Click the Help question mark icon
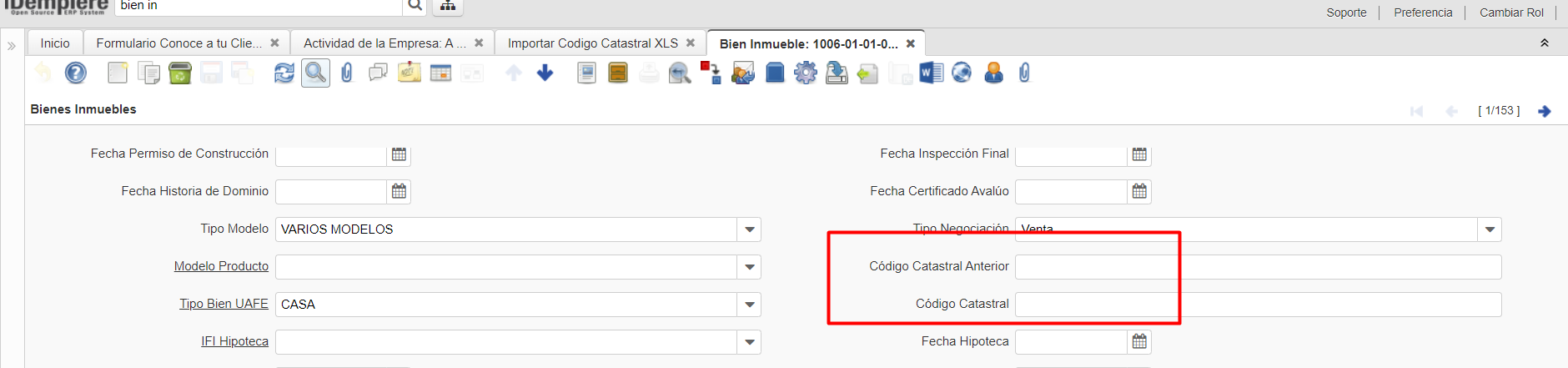Screen dimensions: 1568x368 coord(76,73)
